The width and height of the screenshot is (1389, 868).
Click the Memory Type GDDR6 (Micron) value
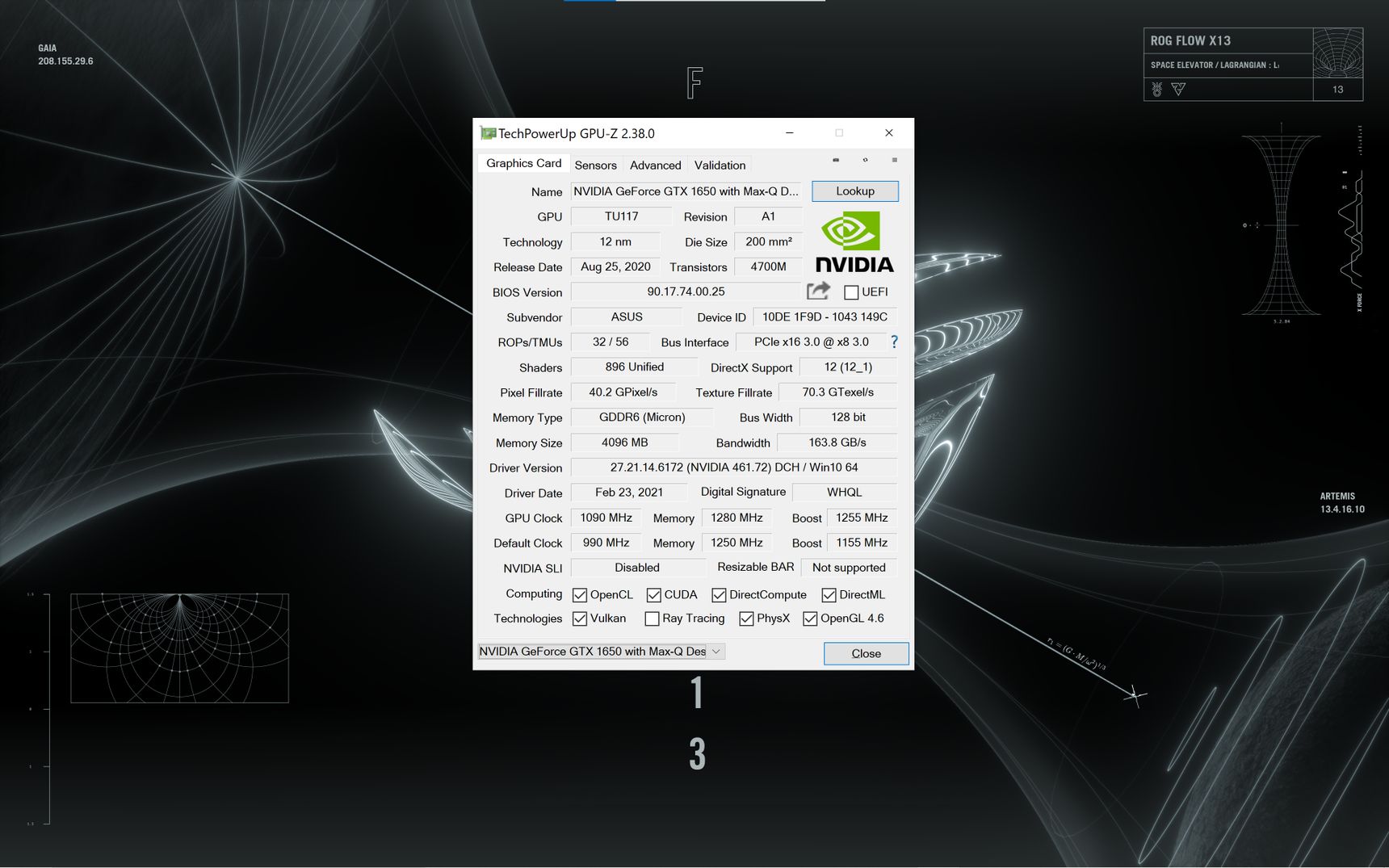pyautogui.click(x=642, y=417)
